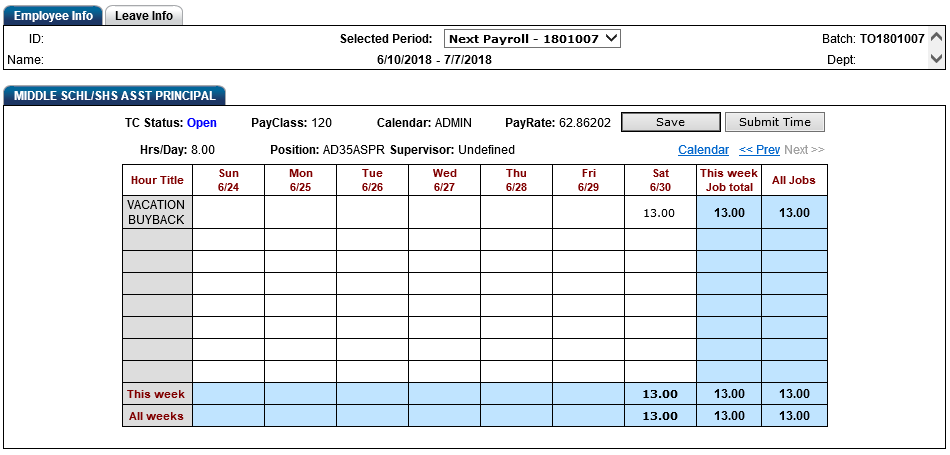
Task: Click the Saturday 6/30 Vacation Buyback hours cell
Action: click(x=660, y=212)
